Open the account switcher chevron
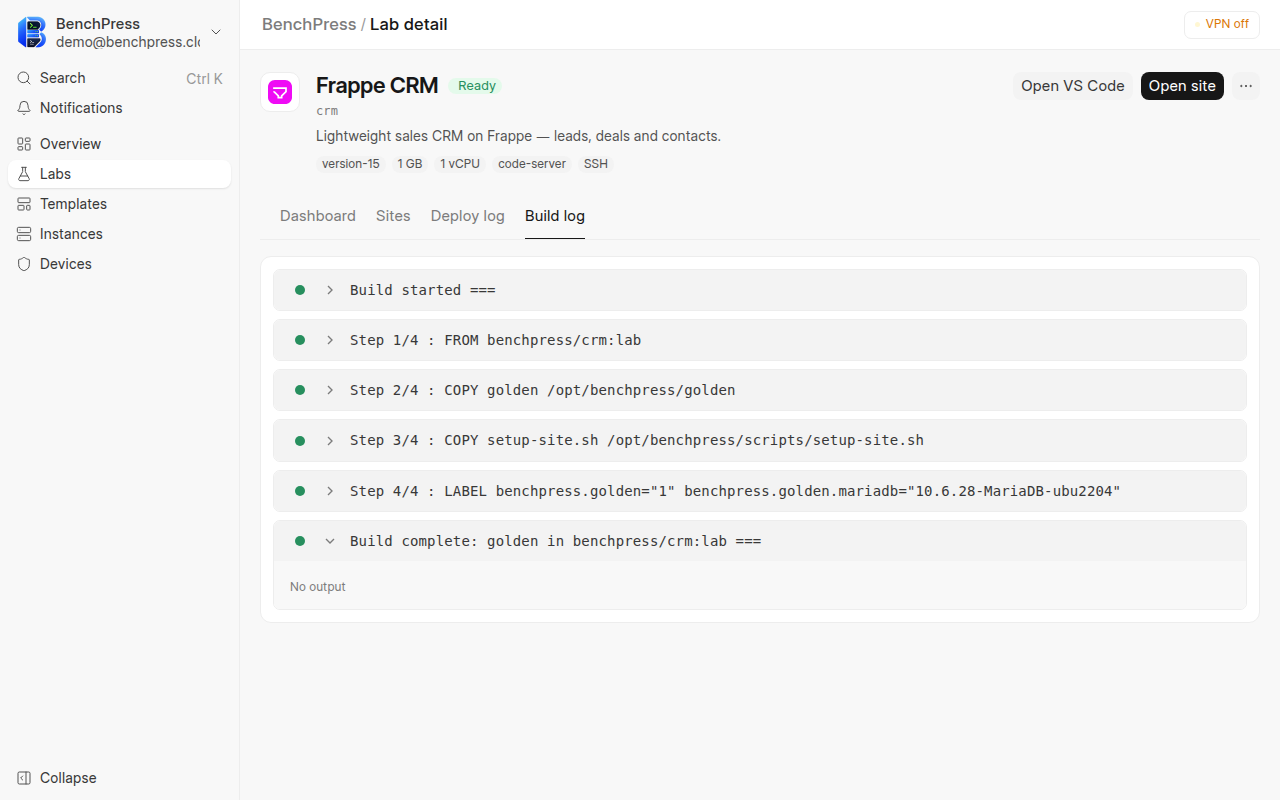 coord(216,32)
